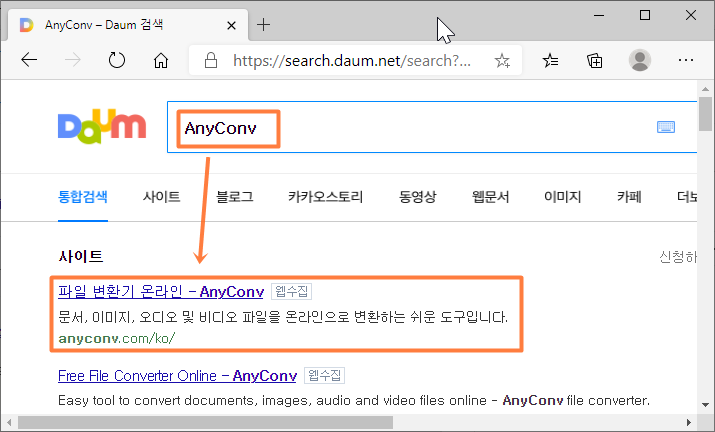The width and height of the screenshot is (715, 432).
Task: Switch to the 사이트 tab
Action: [x=161, y=197]
